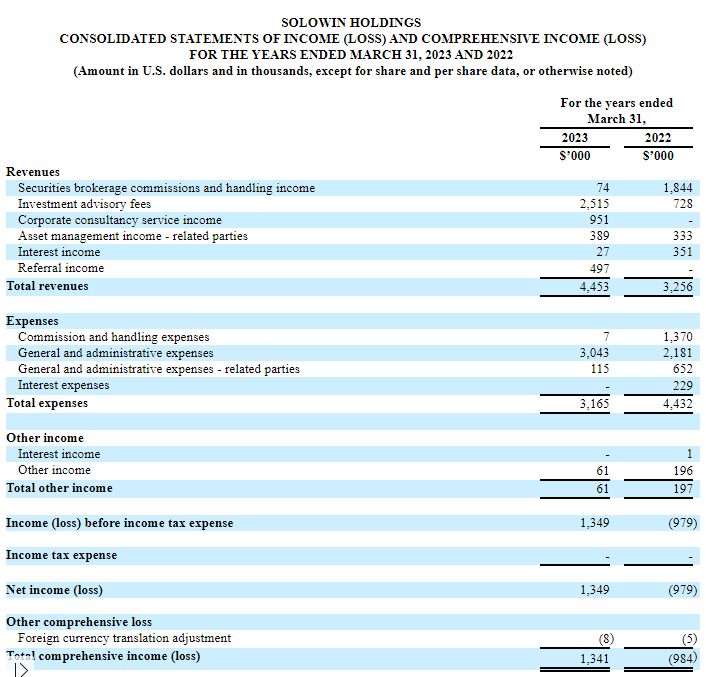The width and height of the screenshot is (706, 677).
Task: Click 'Total other income' label
Action: pos(59,488)
